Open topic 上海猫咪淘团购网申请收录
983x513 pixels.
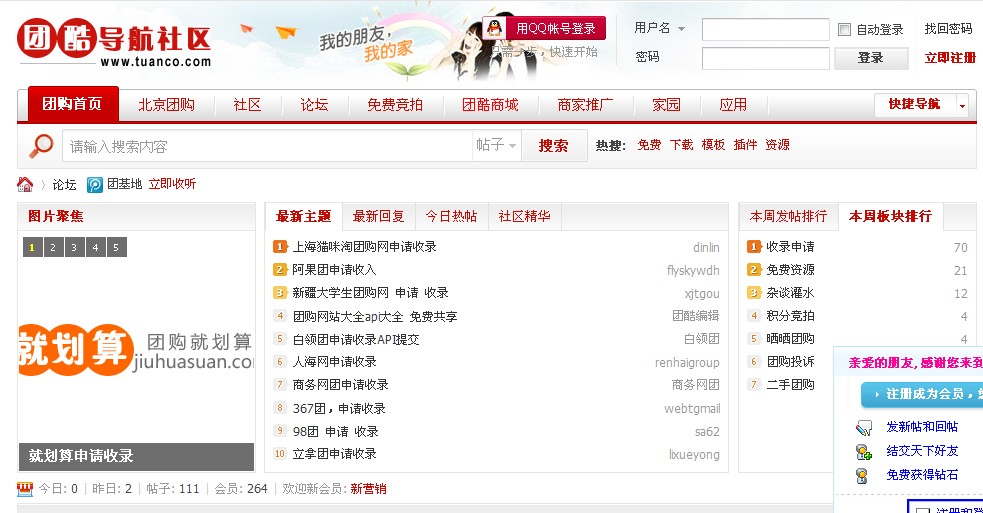pyautogui.click(x=364, y=247)
